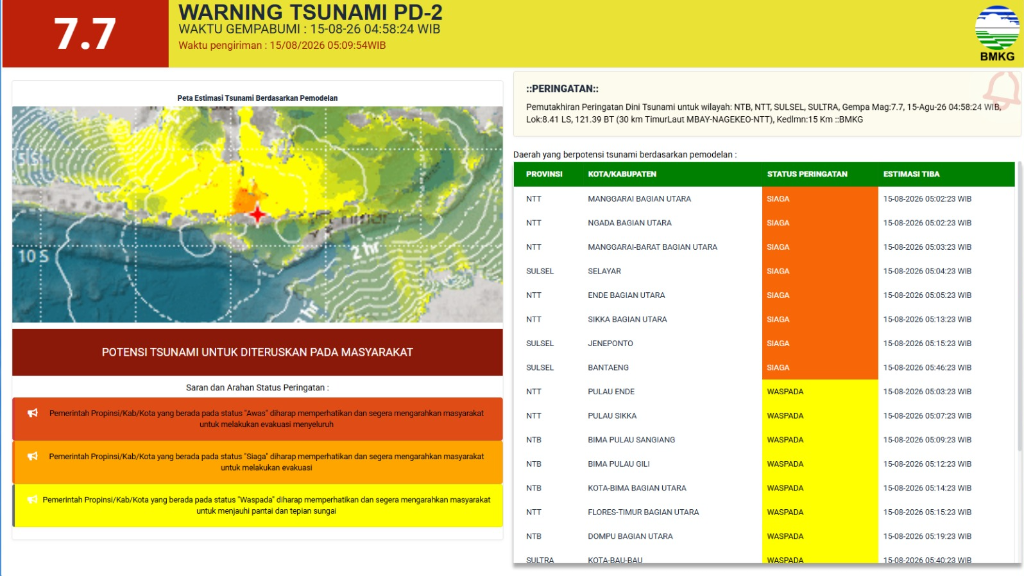The width and height of the screenshot is (1024, 576).
Task: Select DOMPU BAGIAN UTARA row
Action: pos(764,536)
